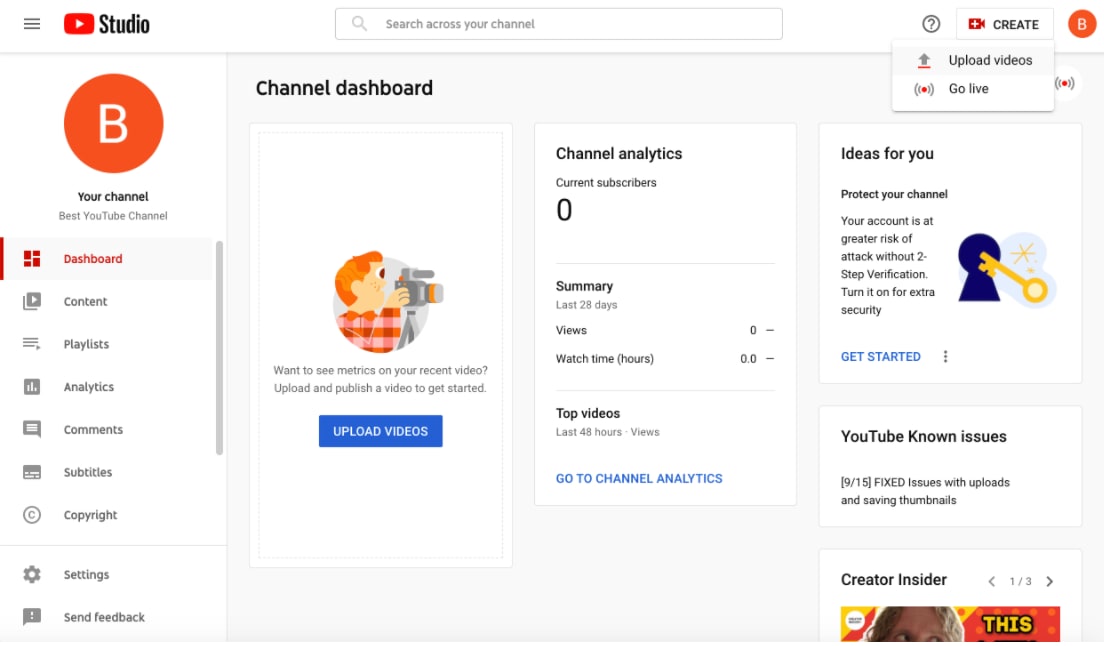The height and width of the screenshot is (646, 1104).
Task: Click GO TO CHANNEL ANALYTICS link
Action: pyautogui.click(x=639, y=479)
